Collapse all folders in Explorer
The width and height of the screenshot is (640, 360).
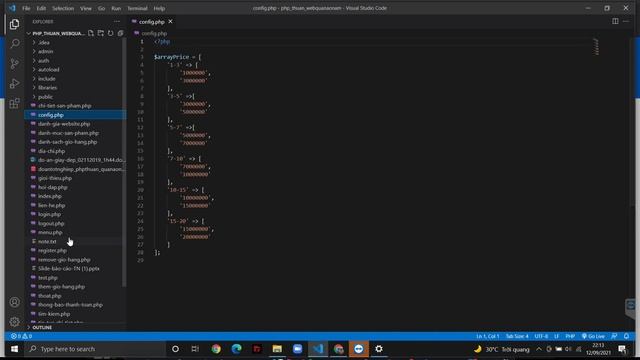(120, 33)
